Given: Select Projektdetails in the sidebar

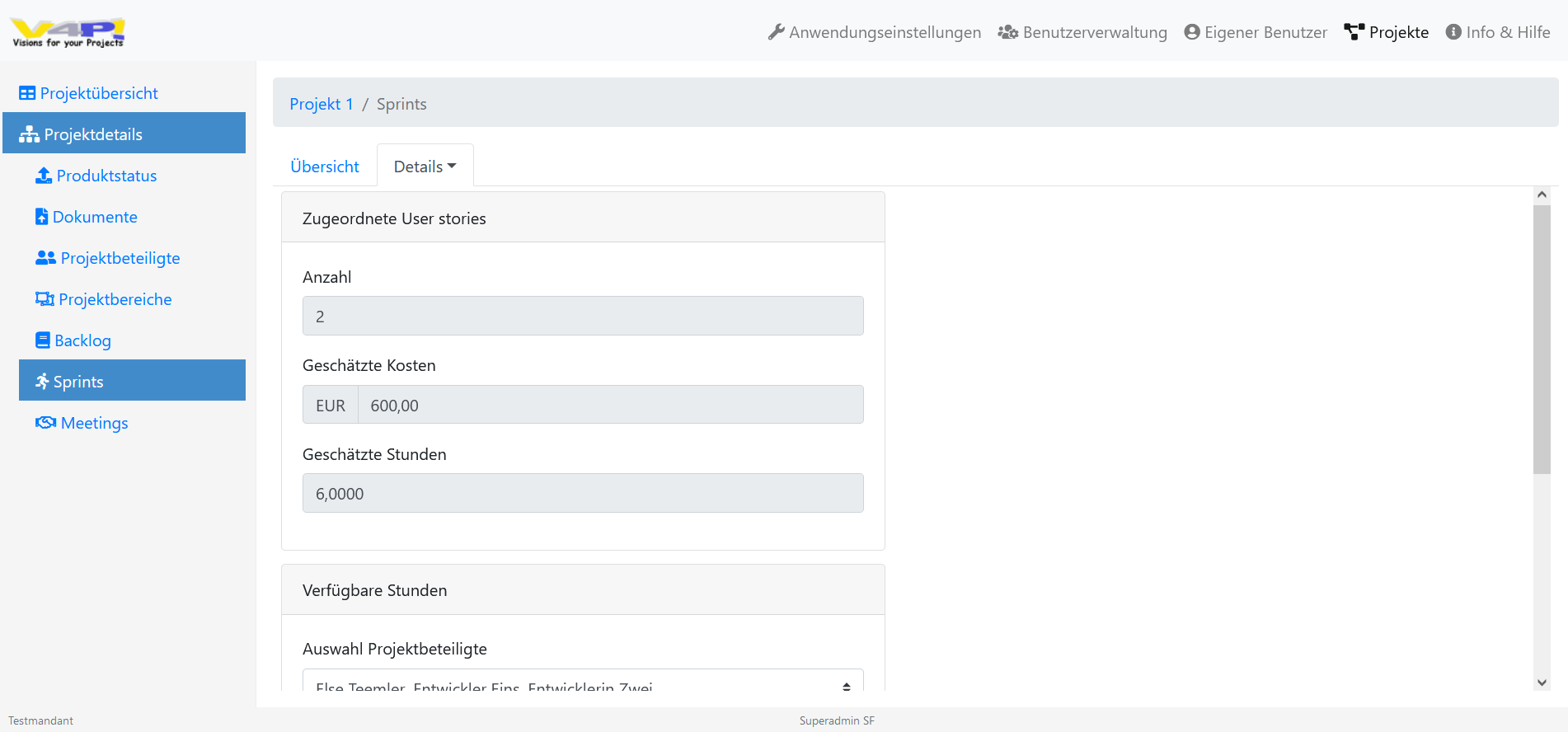Looking at the screenshot, I should (124, 133).
